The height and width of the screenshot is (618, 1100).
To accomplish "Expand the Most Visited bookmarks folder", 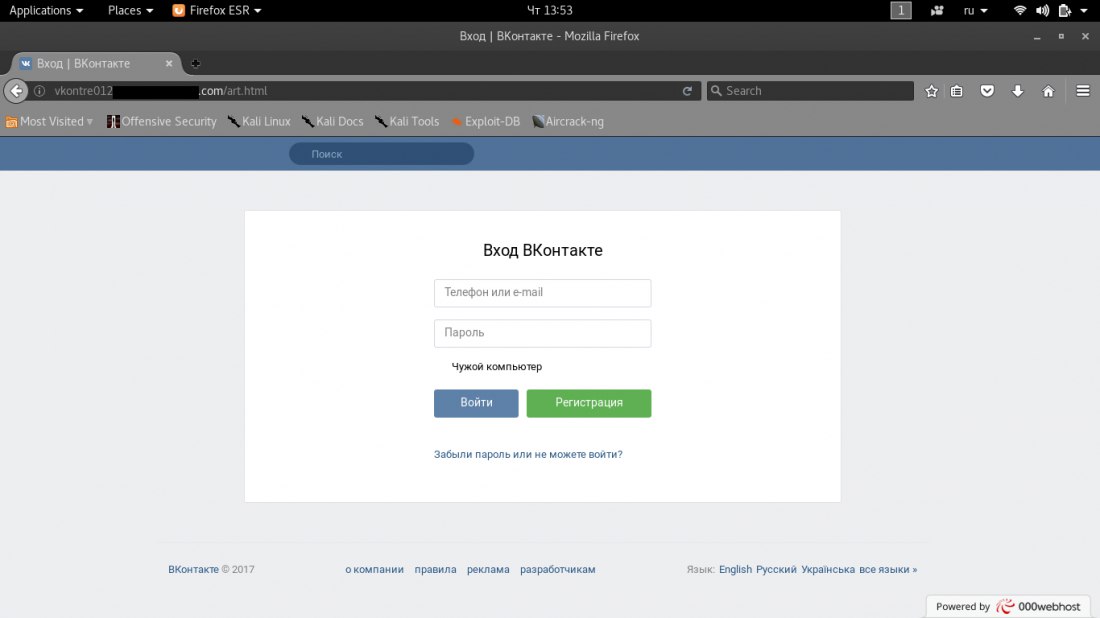I will point(49,121).
